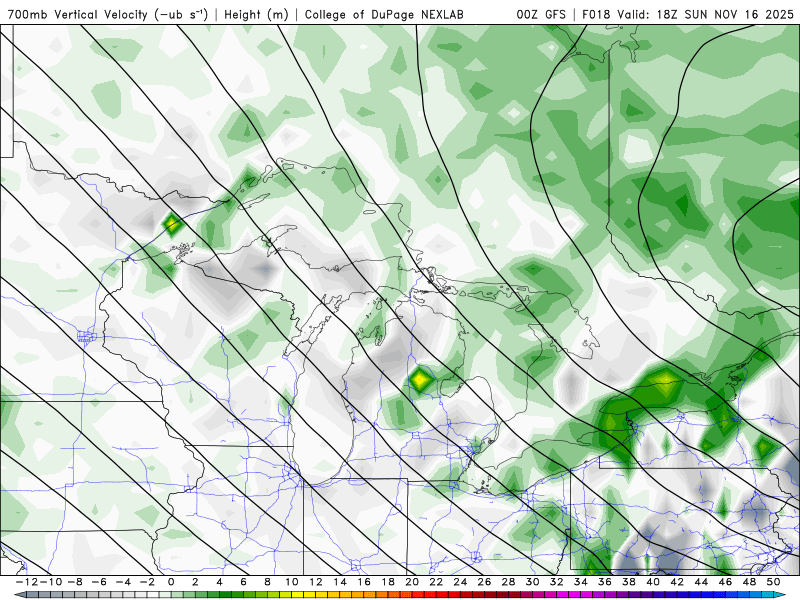Click the '50' value on color scale
This screenshot has width=800, height=600.
773,582
